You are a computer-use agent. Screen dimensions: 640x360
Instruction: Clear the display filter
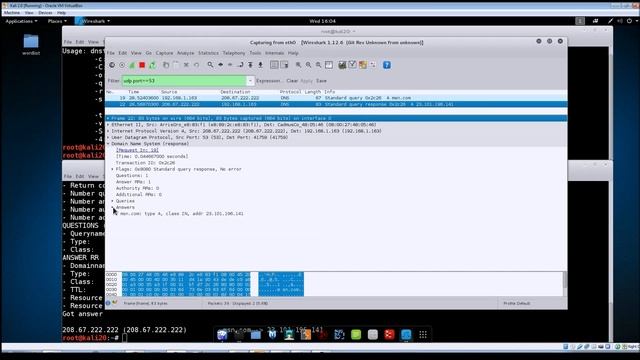pyautogui.click(x=292, y=81)
